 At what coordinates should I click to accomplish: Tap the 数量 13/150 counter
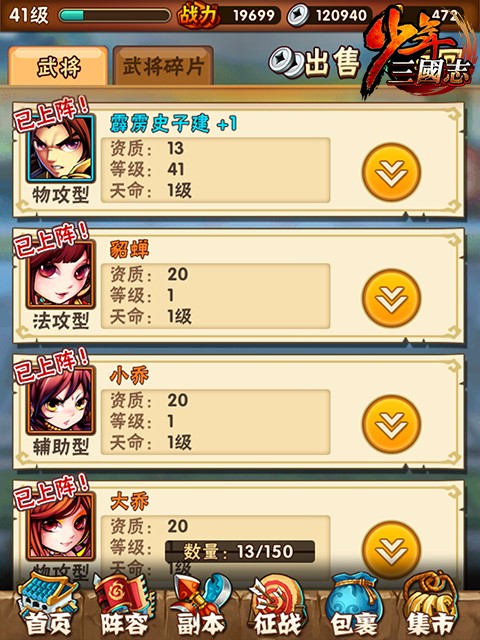pyautogui.click(x=240, y=552)
